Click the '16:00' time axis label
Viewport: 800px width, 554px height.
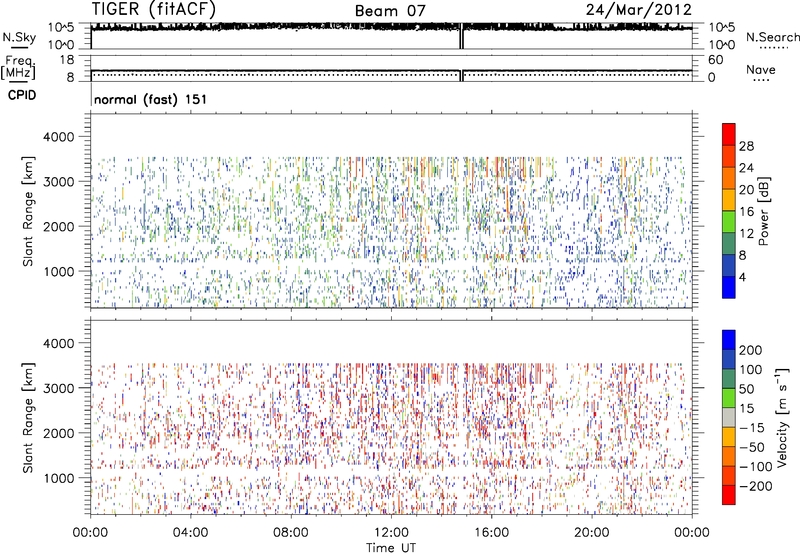point(491,533)
